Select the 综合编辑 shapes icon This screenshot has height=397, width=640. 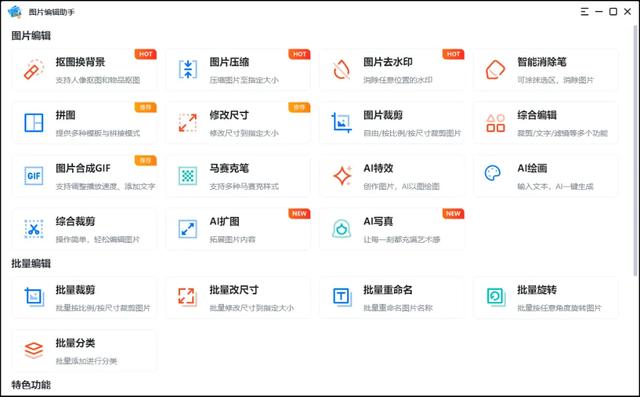point(496,122)
